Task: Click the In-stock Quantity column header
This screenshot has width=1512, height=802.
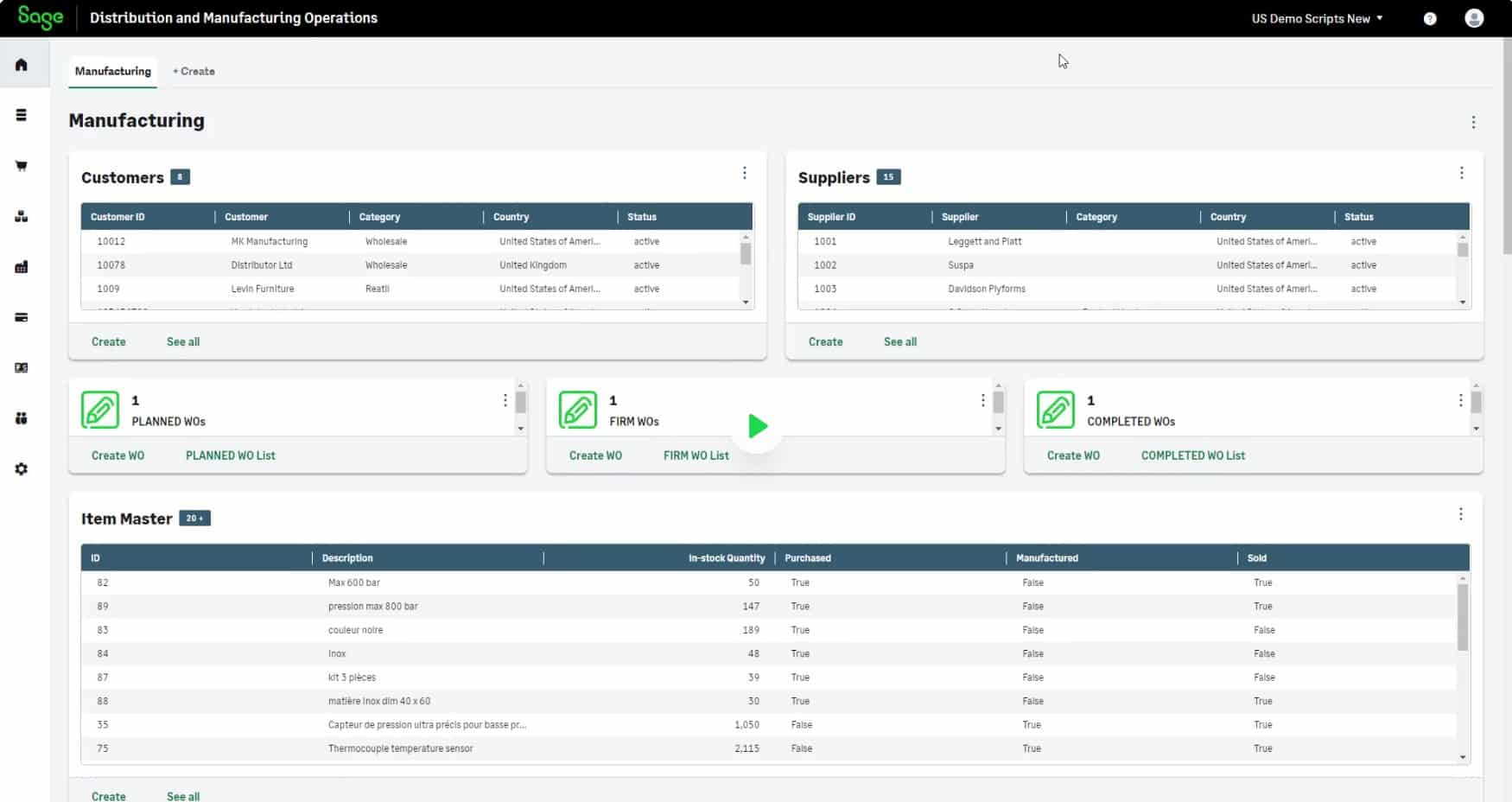Action: 658,558
